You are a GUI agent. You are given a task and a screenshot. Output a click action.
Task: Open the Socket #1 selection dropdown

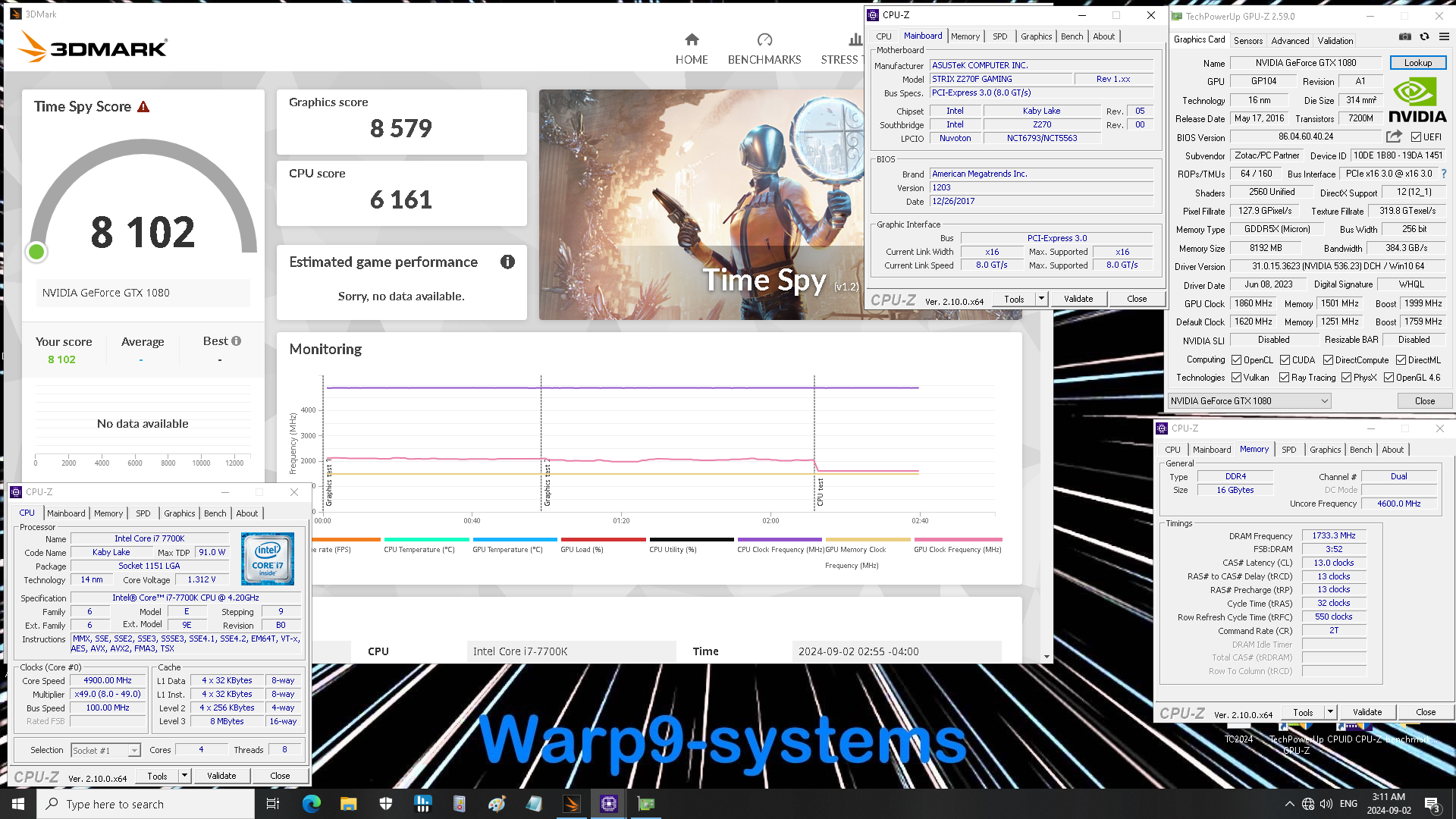click(105, 750)
